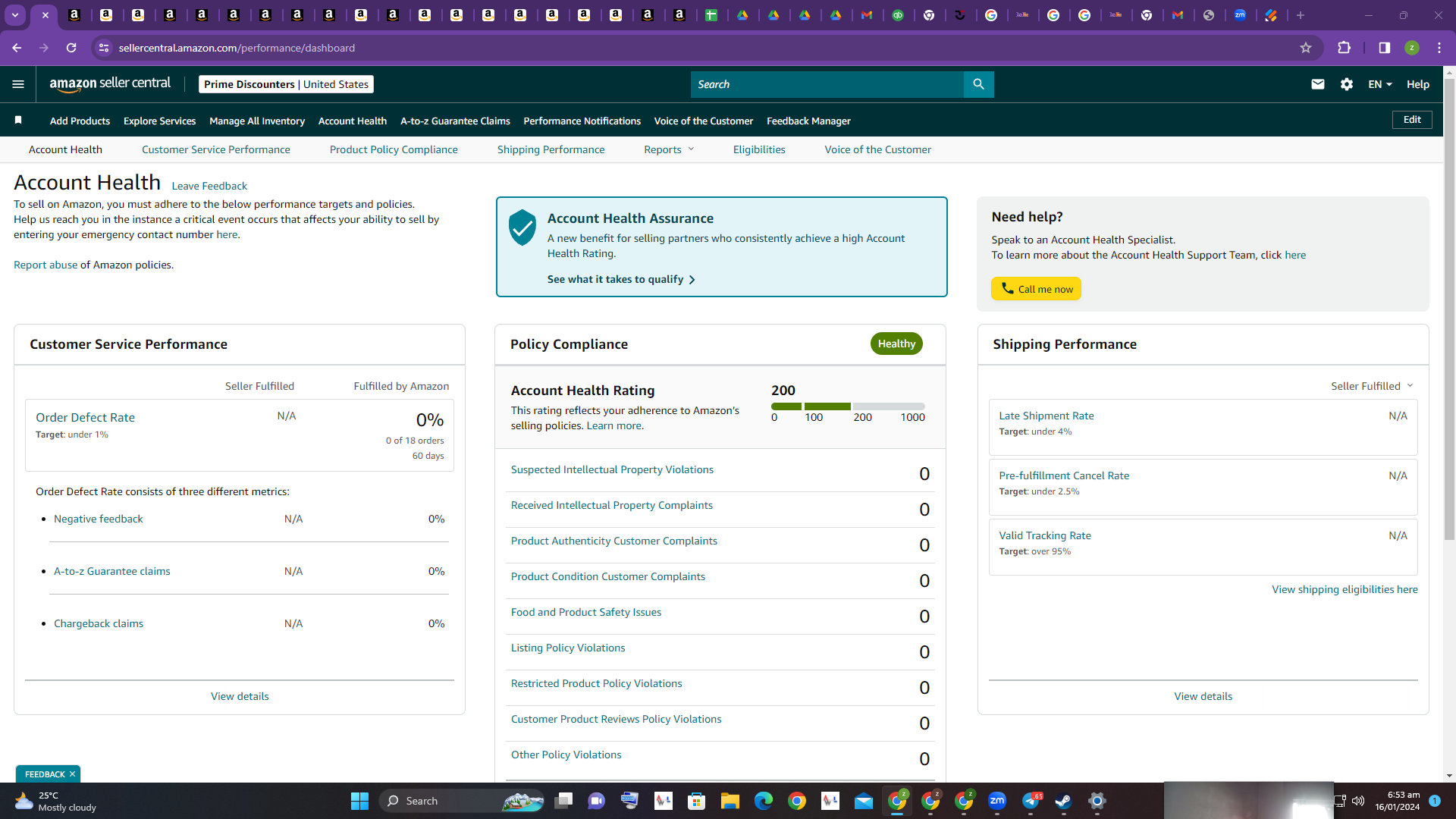Screen dimensions: 1456x819
Task: Click the bookmark flag icon in favorites bar
Action: coord(18,121)
